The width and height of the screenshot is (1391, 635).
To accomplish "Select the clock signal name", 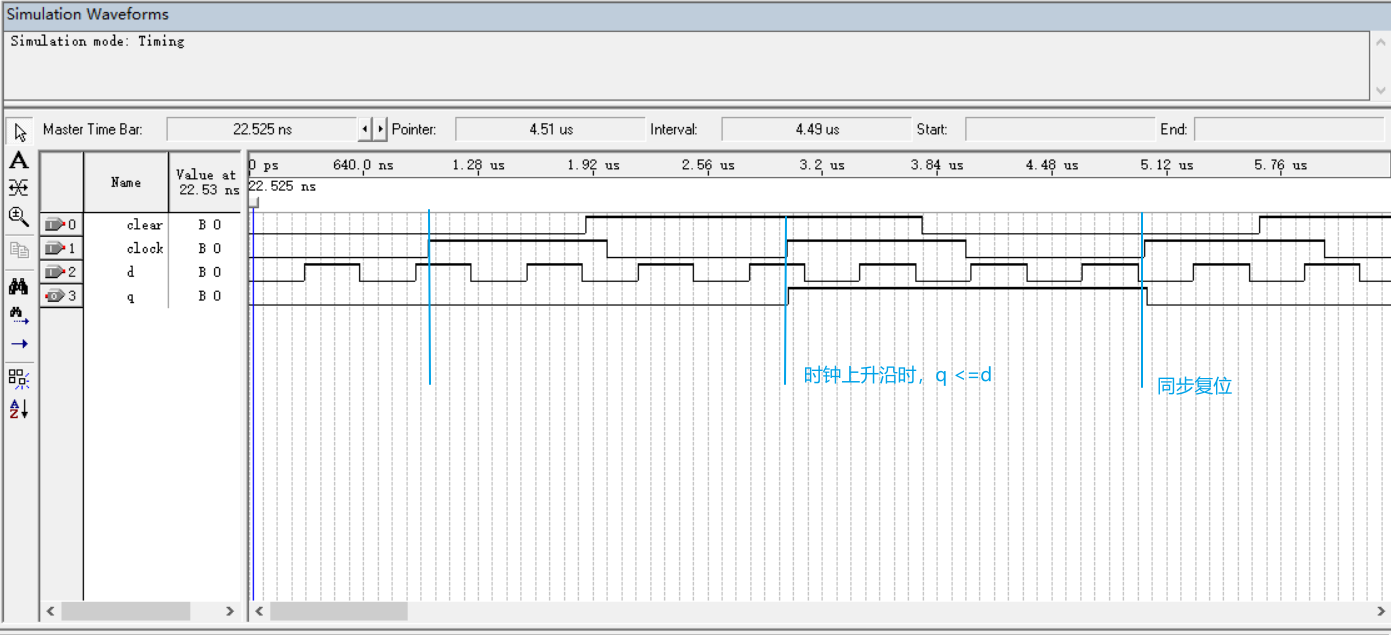I will pyautogui.click(x=144, y=248).
